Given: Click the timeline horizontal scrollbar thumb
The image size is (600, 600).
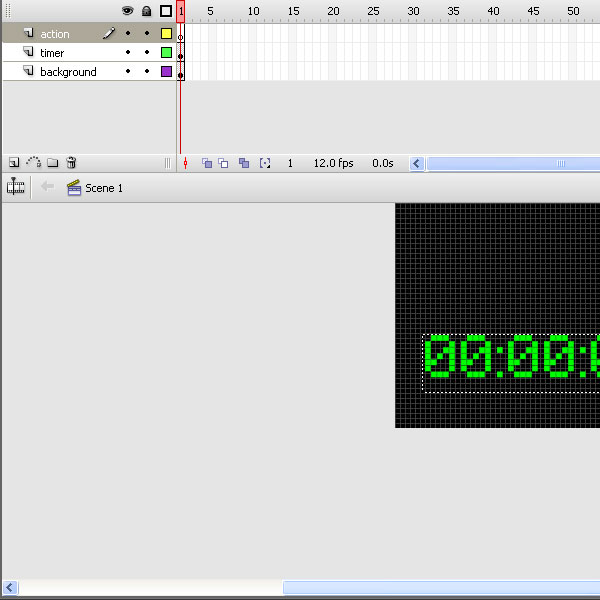Looking at the screenshot, I should pyautogui.click(x=514, y=164).
